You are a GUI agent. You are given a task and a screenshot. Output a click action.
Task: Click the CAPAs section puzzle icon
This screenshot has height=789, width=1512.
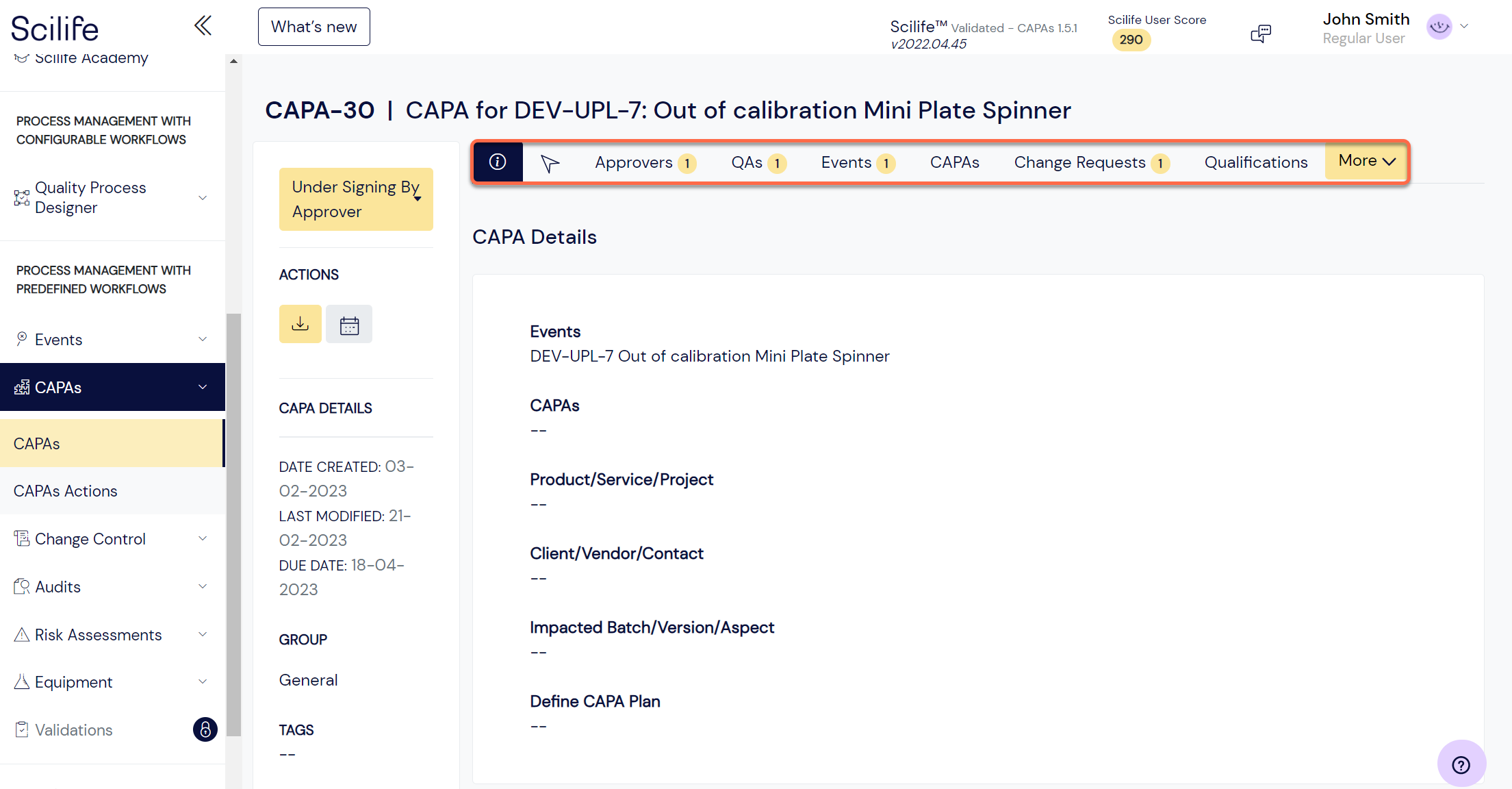(22, 387)
